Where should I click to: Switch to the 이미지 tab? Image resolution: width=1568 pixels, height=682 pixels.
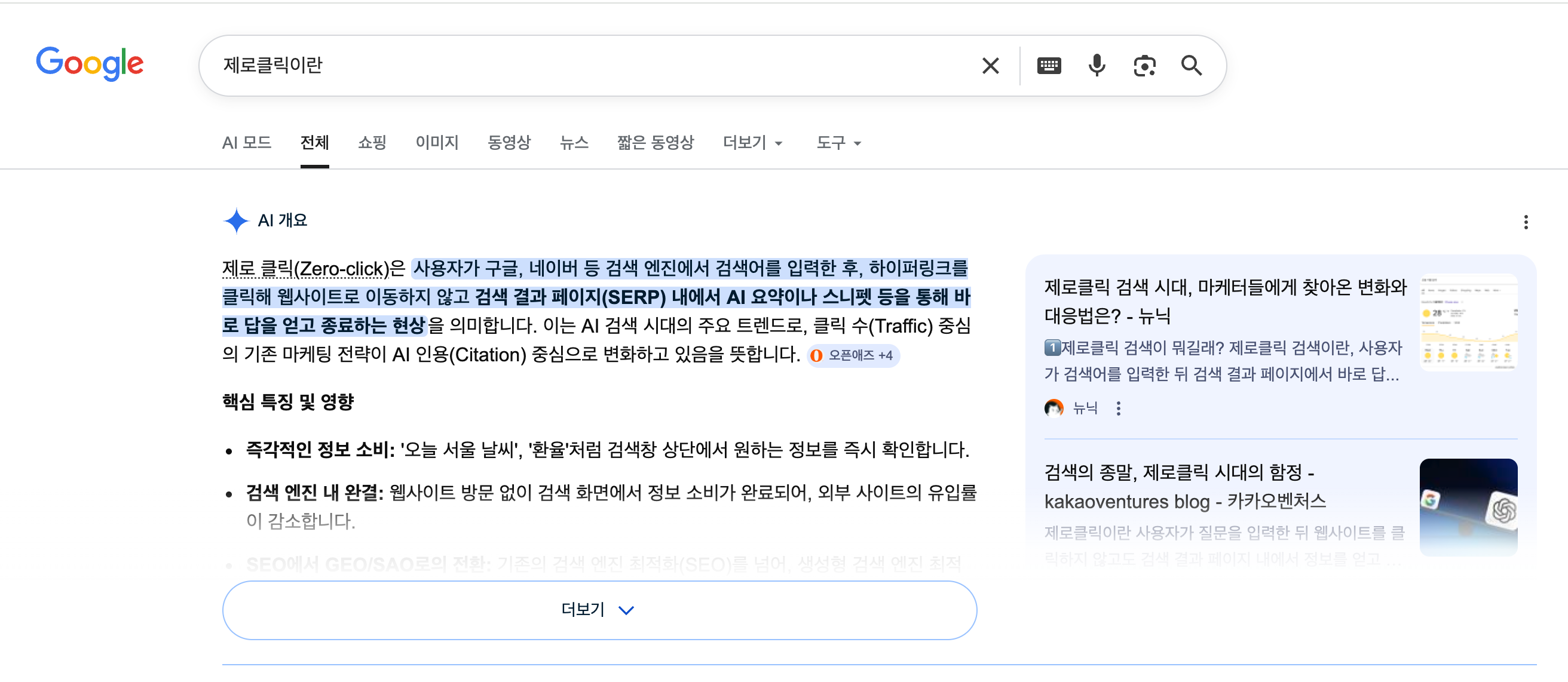coord(436,143)
